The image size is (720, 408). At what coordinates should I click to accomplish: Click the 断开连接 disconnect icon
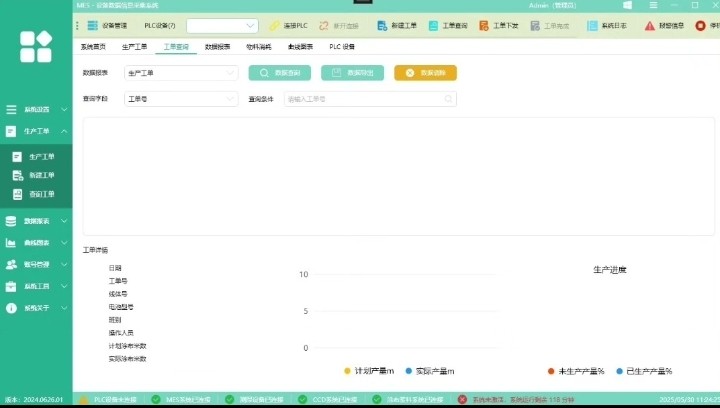pos(324,26)
